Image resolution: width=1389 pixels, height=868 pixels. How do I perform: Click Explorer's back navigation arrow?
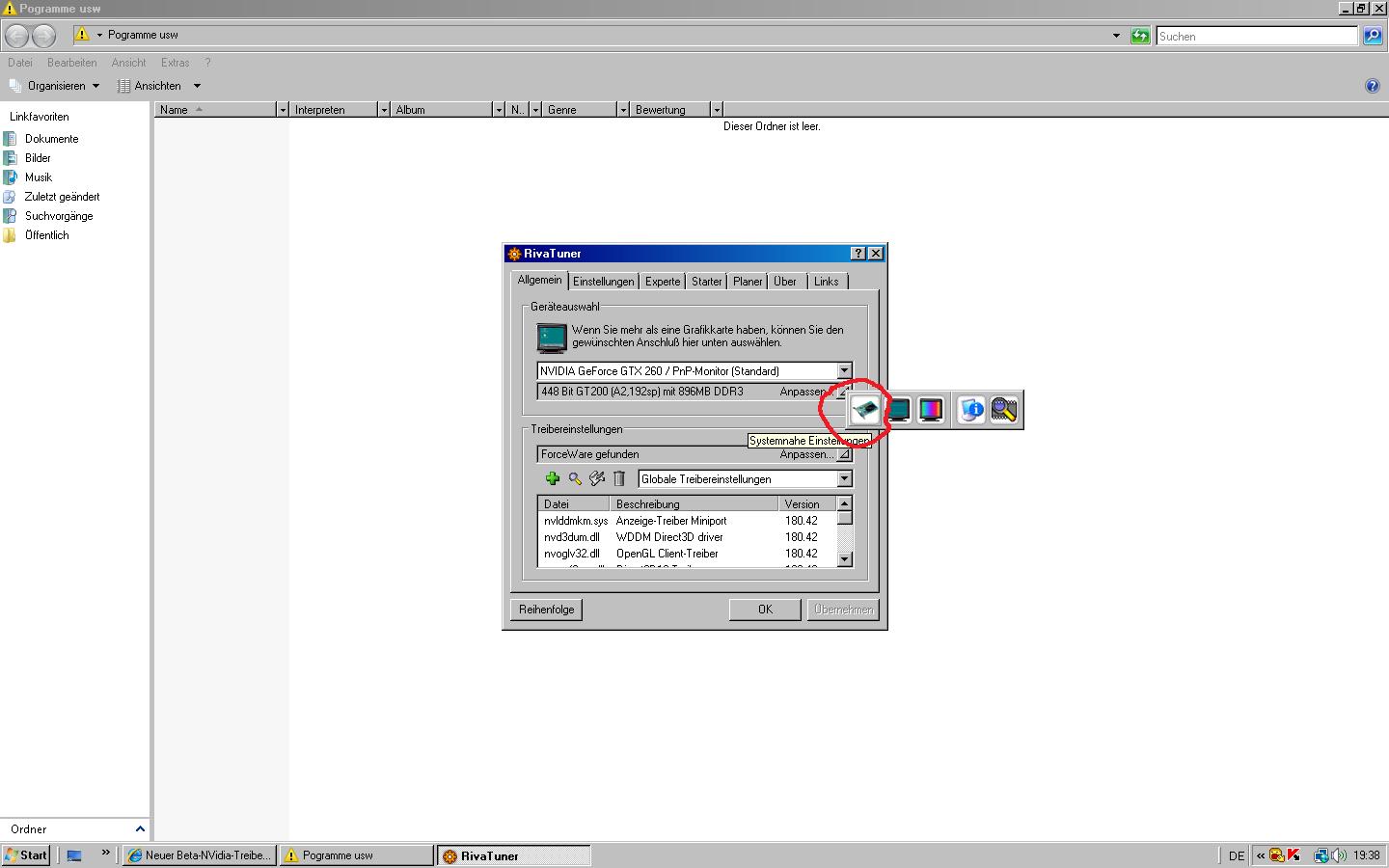coord(17,36)
